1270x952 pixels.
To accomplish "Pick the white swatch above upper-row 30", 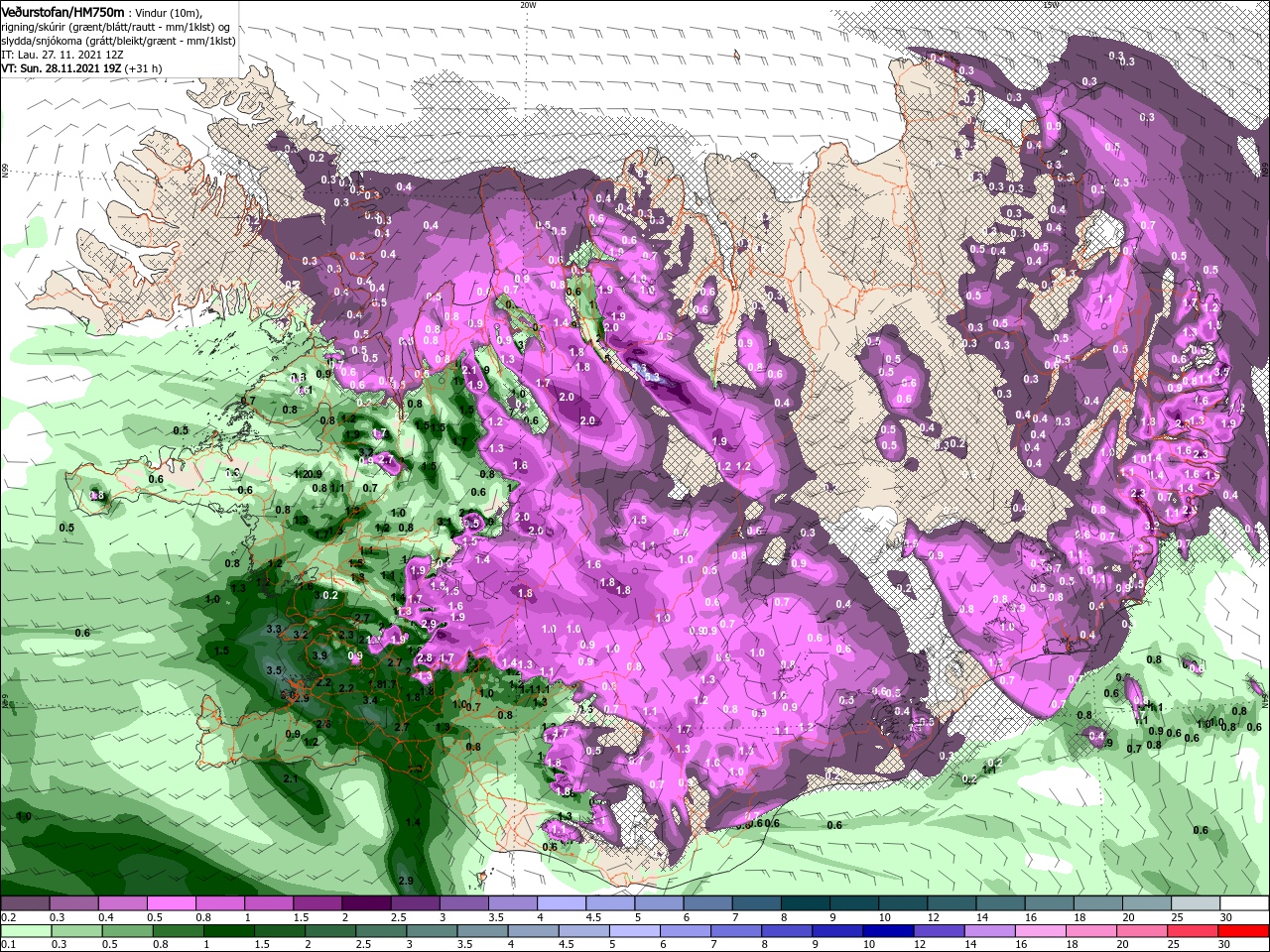I will point(1244,903).
